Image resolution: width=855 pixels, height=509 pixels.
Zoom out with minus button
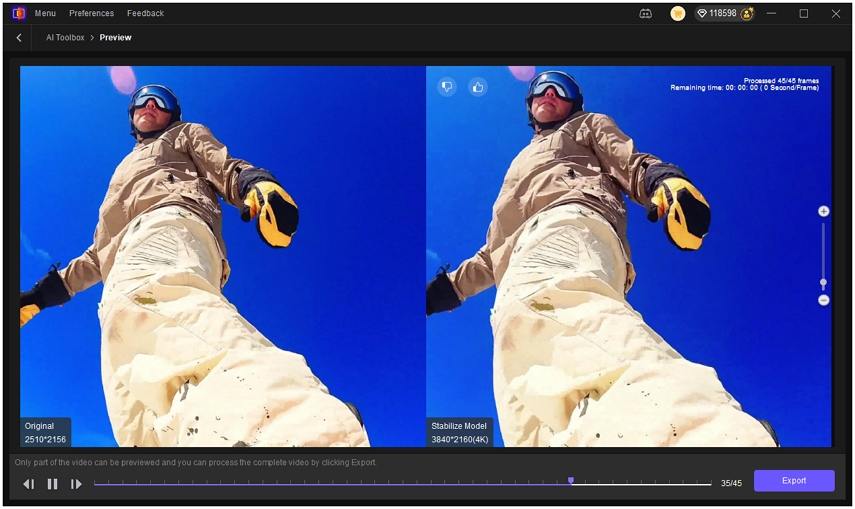point(824,300)
